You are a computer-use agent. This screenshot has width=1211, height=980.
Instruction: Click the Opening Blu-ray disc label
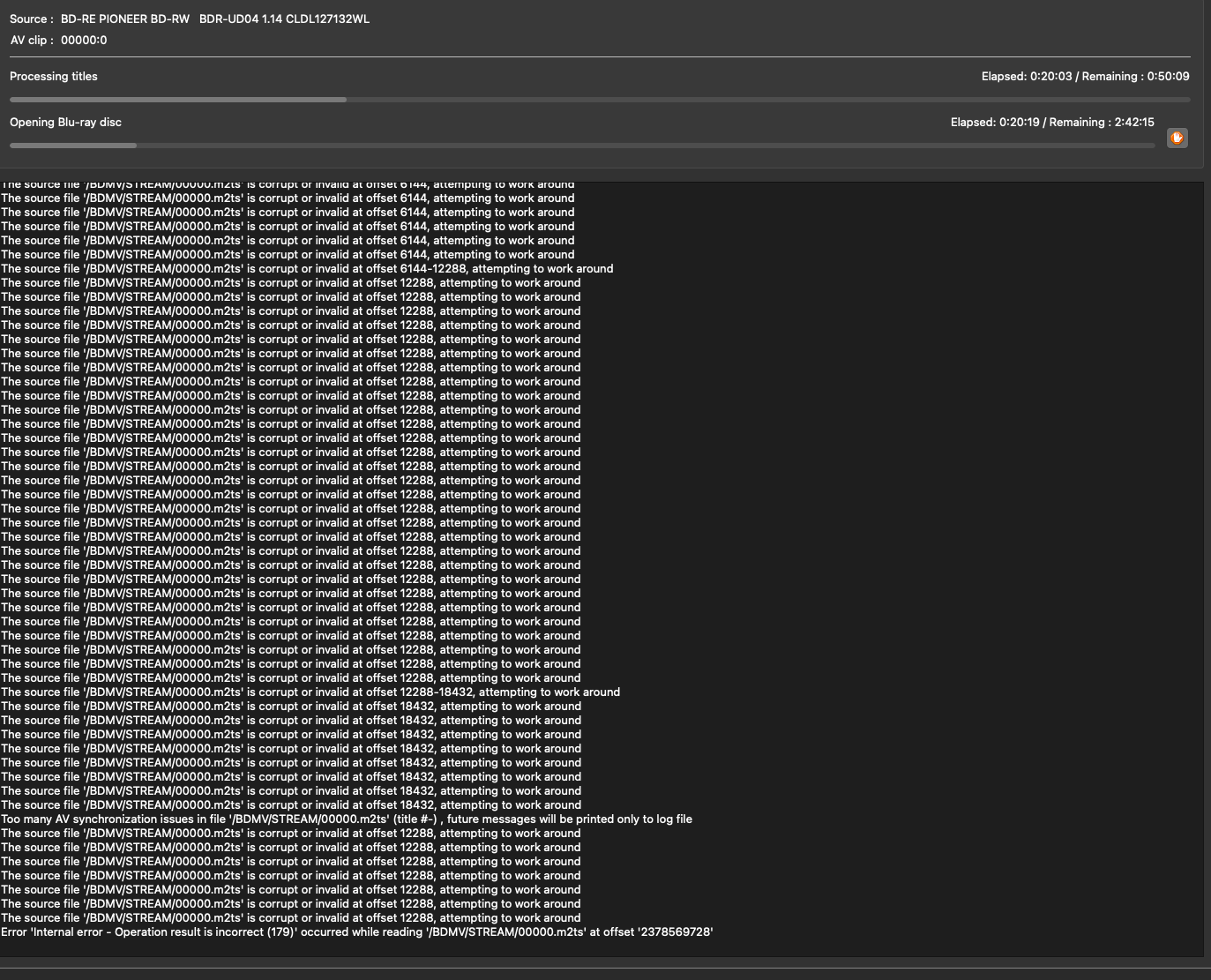tap(65, 123)
